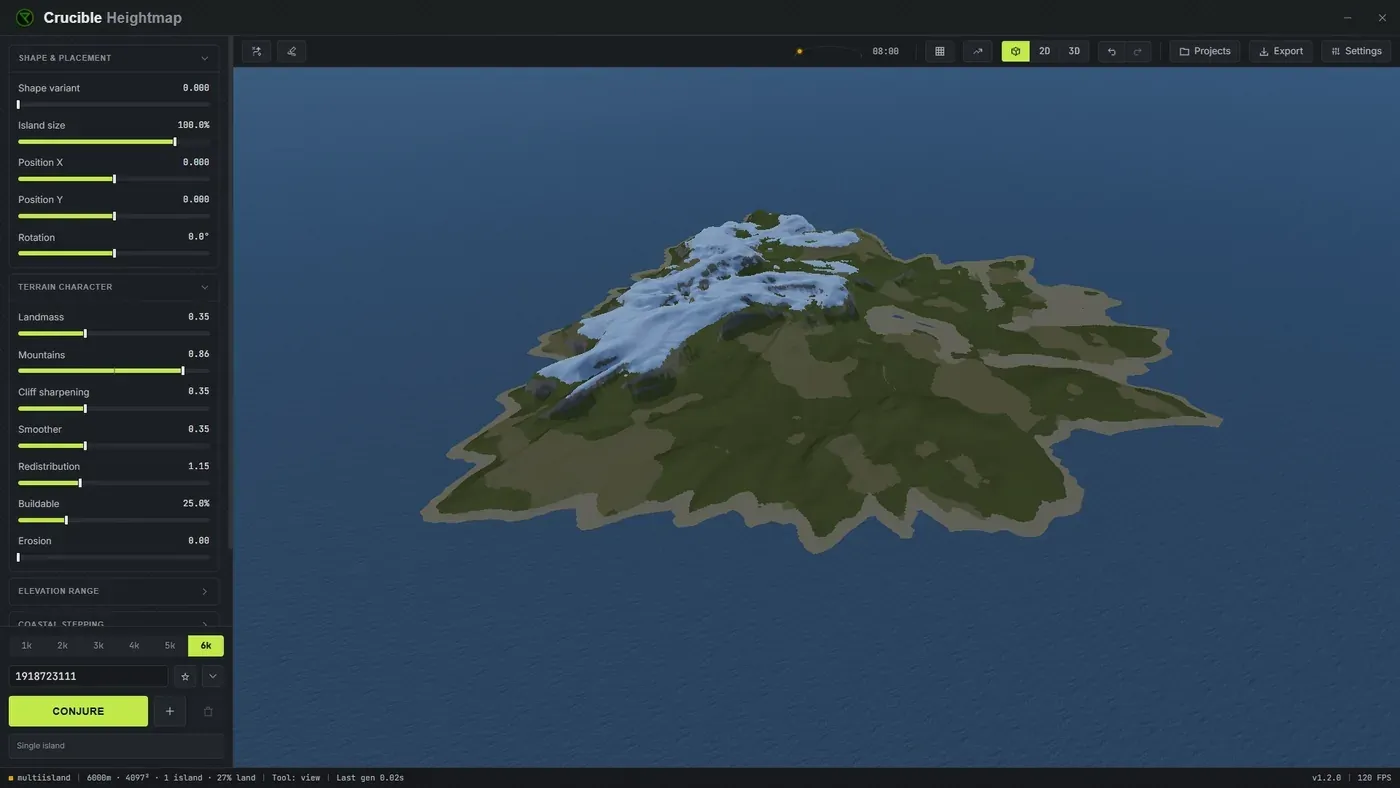Click the seed input field 1918723111
Image resolution: width=1400 pixels, height=788 pixels.
coord(89,677)
